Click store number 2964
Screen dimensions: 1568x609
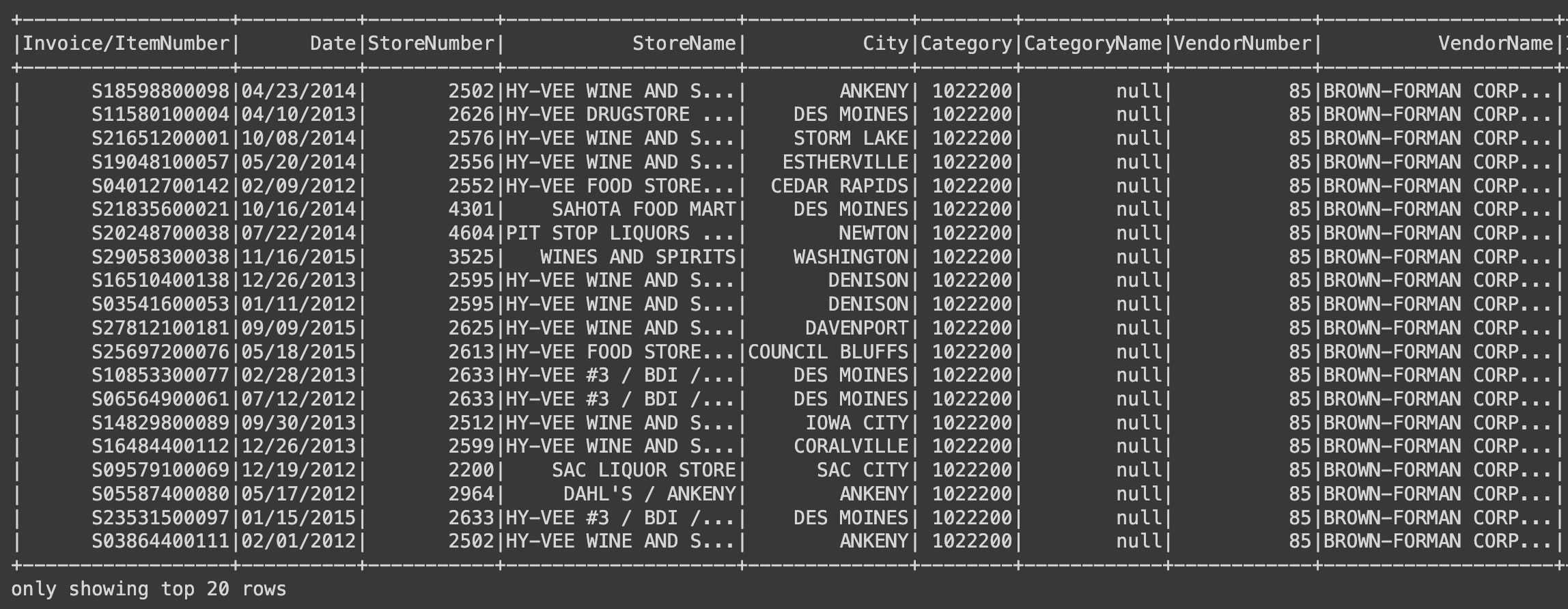[x=471, y=494]
